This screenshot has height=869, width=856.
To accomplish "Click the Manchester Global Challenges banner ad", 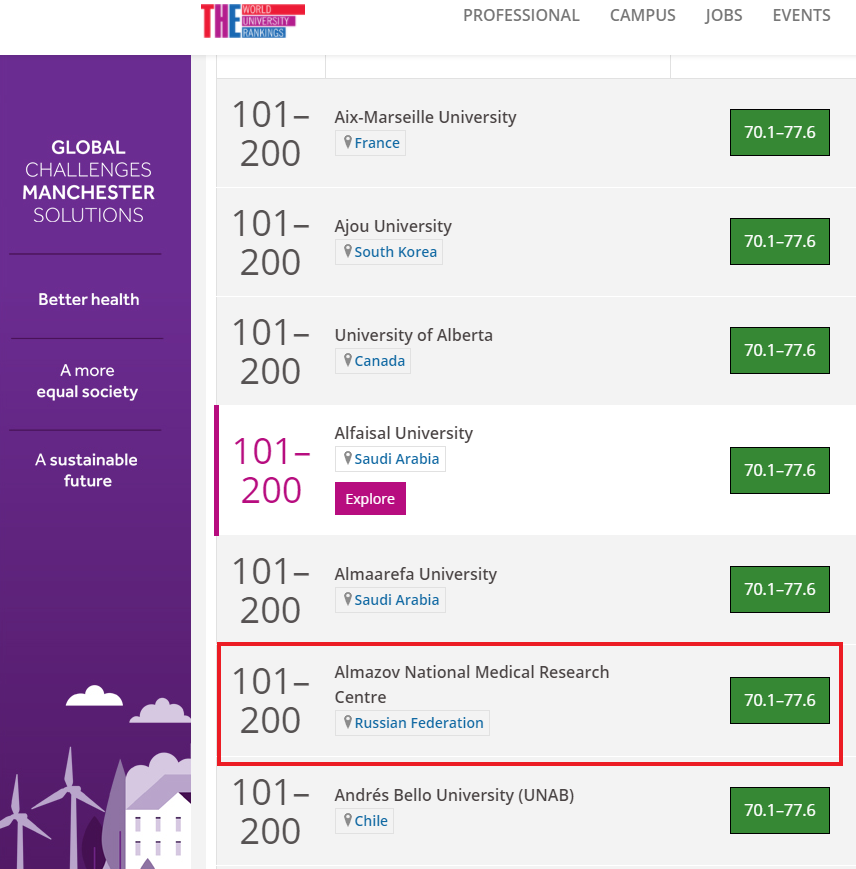I will 89,400.
